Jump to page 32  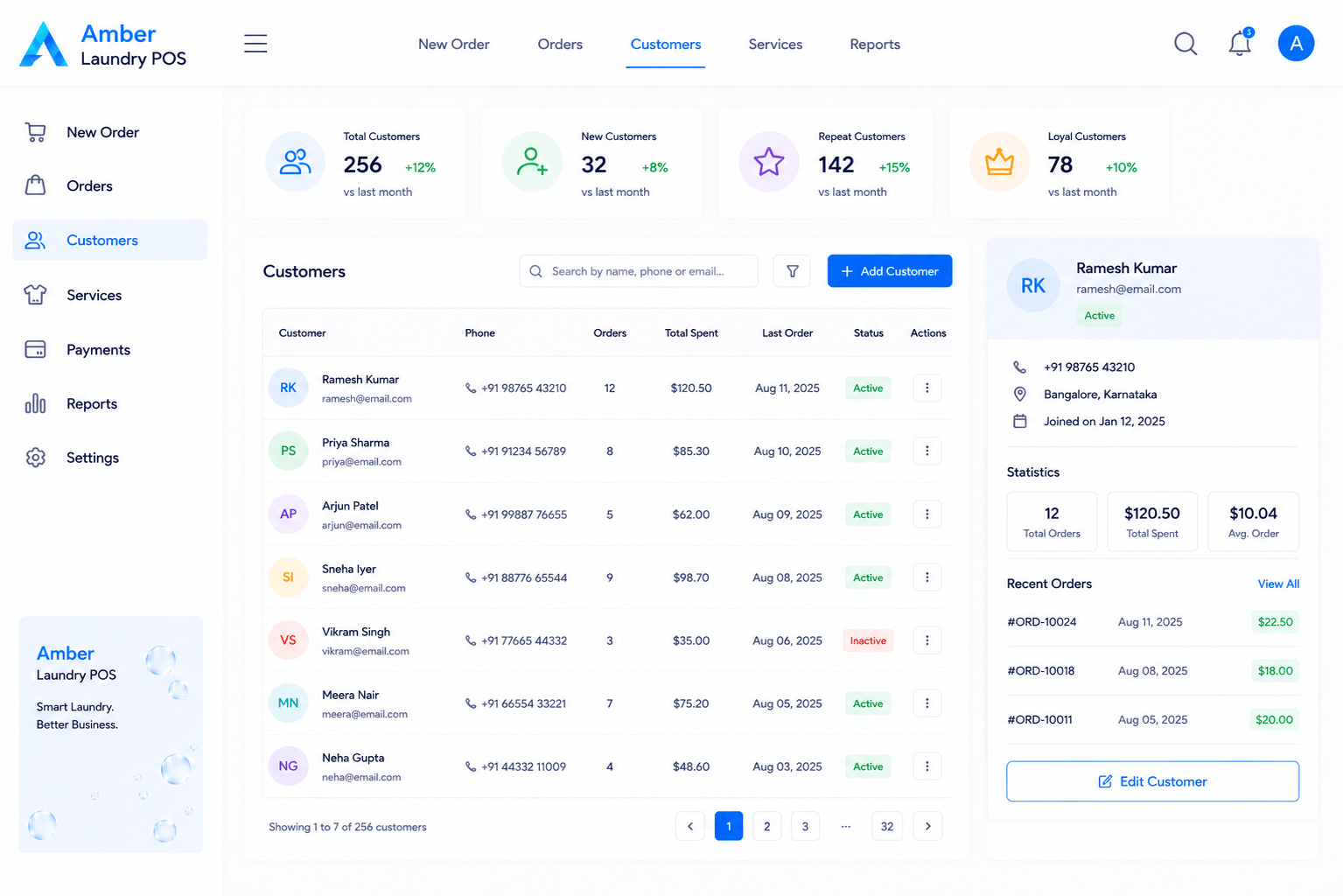click(887, 826)
